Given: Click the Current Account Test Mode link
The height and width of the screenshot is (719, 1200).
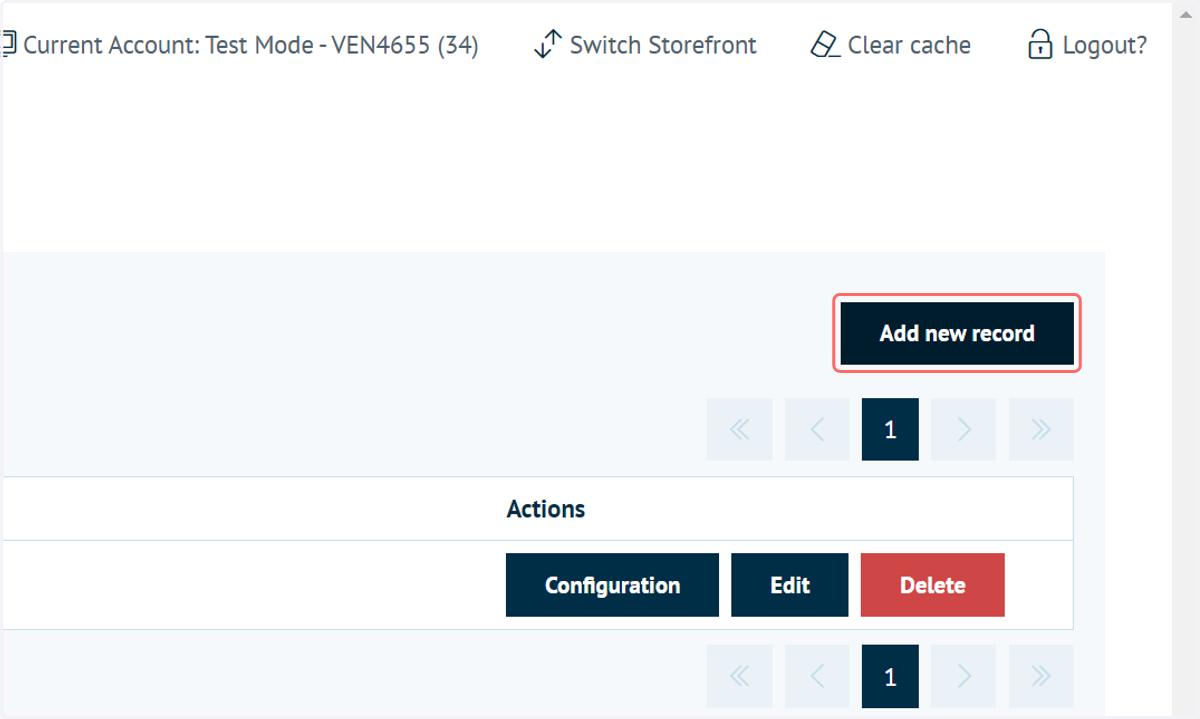Looking at the screenshot, I should [x=250, y=45].
